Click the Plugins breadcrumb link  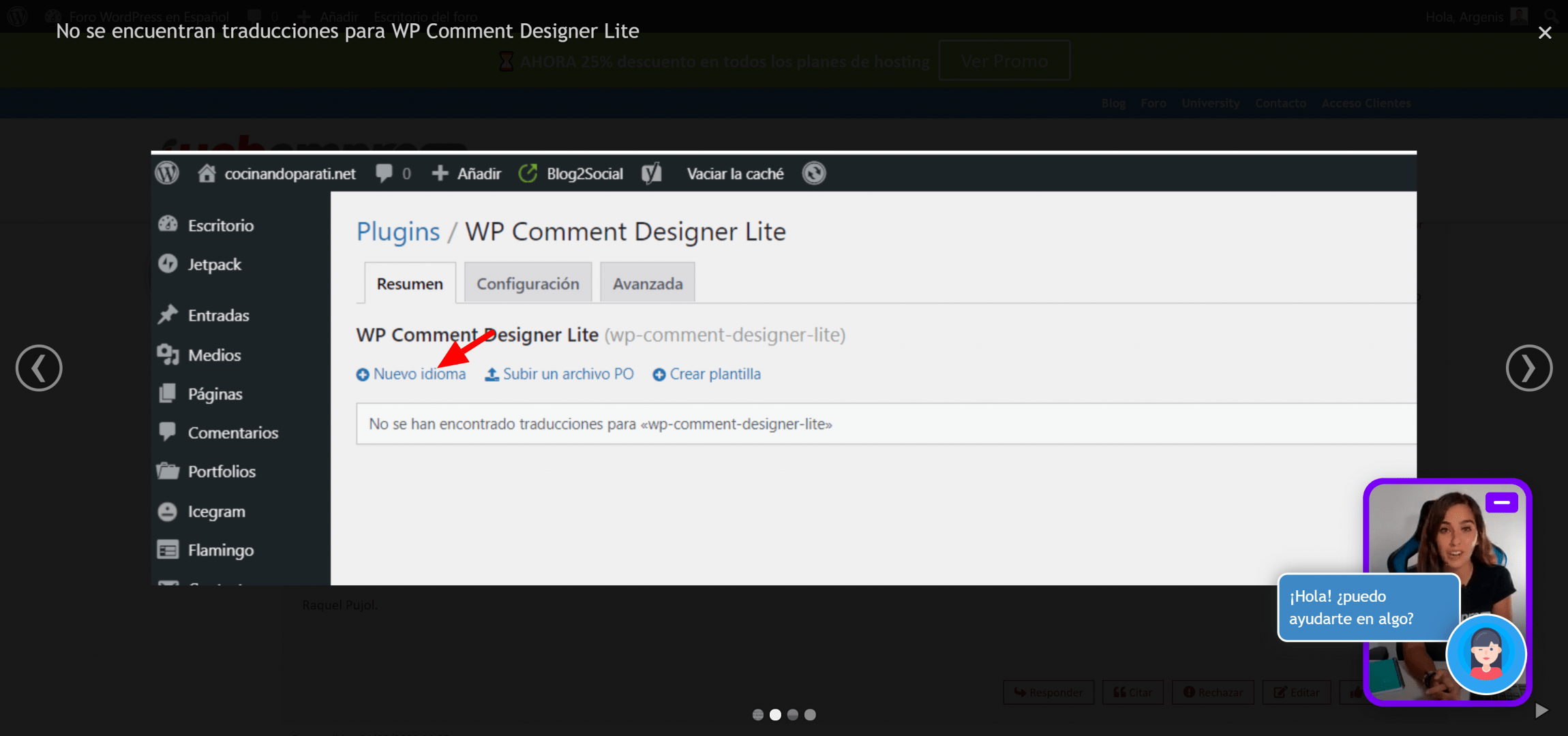pos(398,232)
